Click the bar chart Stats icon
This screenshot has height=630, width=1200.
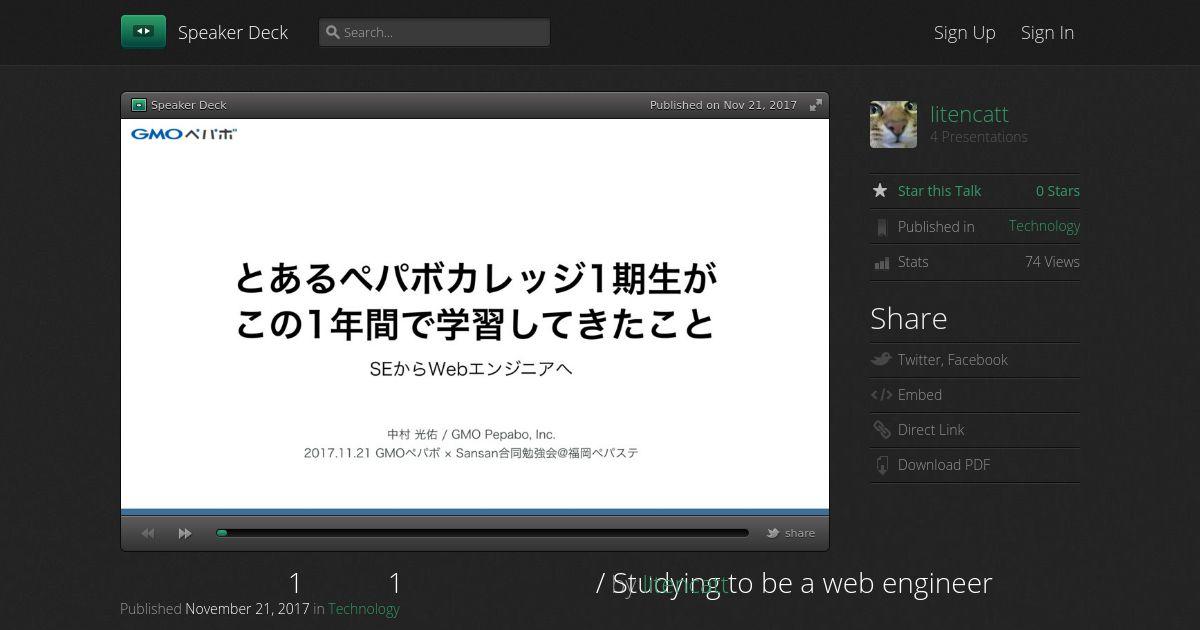(881, 262)
